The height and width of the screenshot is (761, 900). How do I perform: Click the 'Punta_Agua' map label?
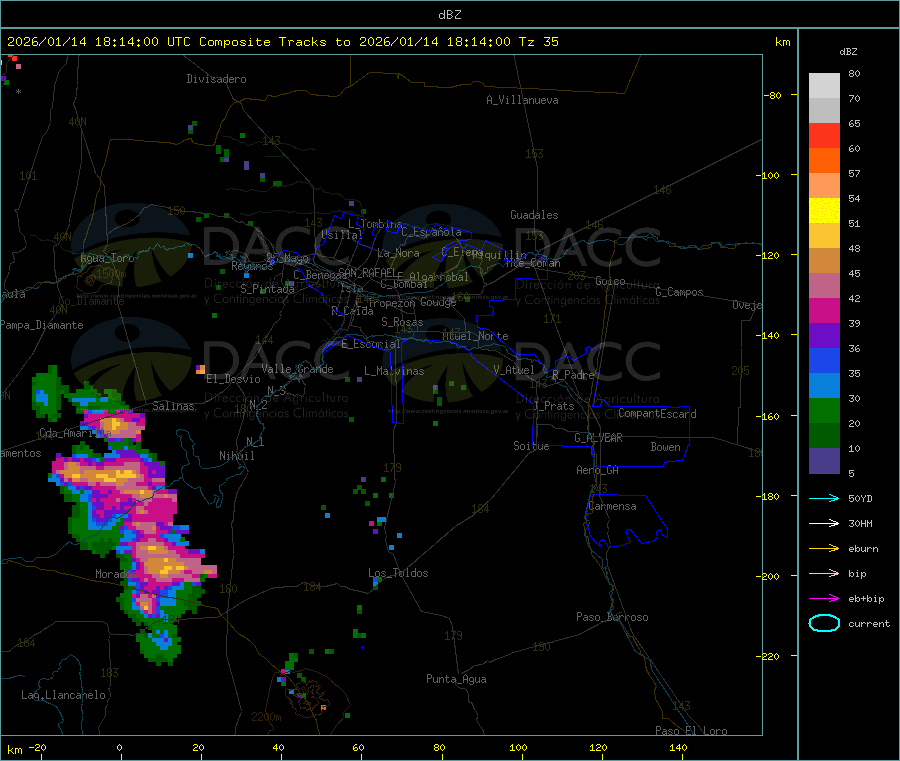[456, 679]
